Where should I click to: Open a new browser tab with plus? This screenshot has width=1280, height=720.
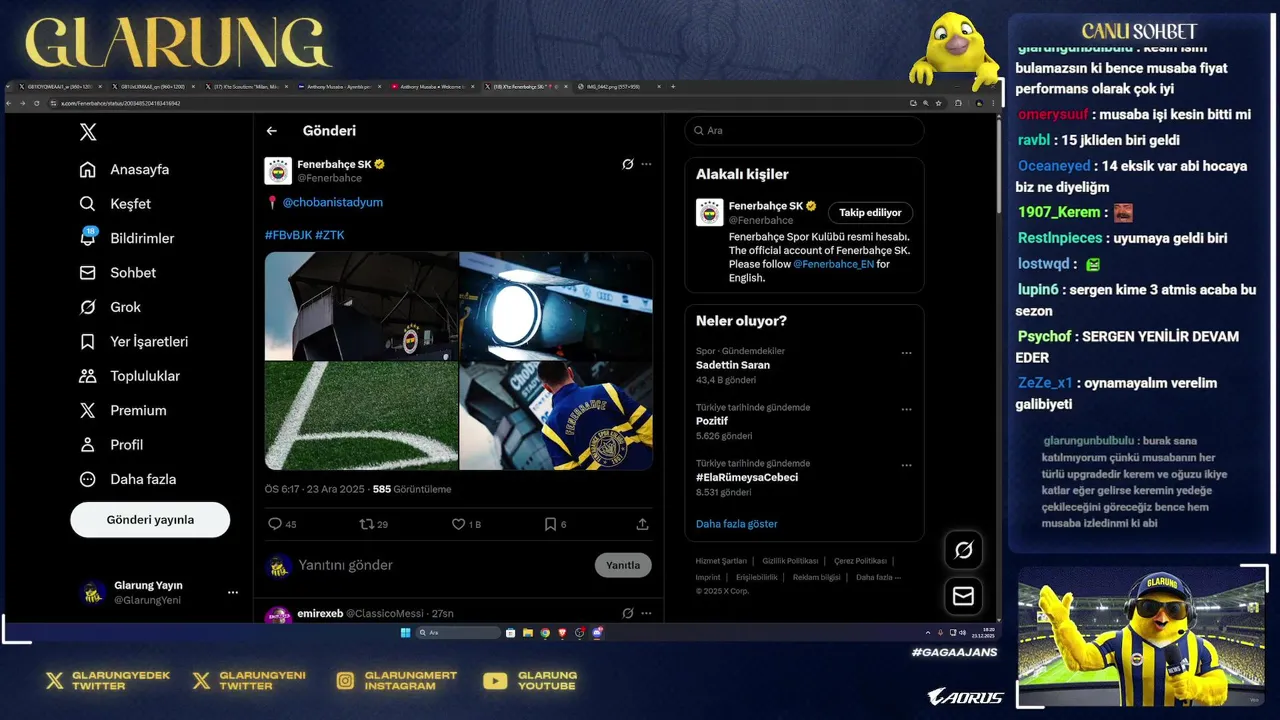coord(673,87)
